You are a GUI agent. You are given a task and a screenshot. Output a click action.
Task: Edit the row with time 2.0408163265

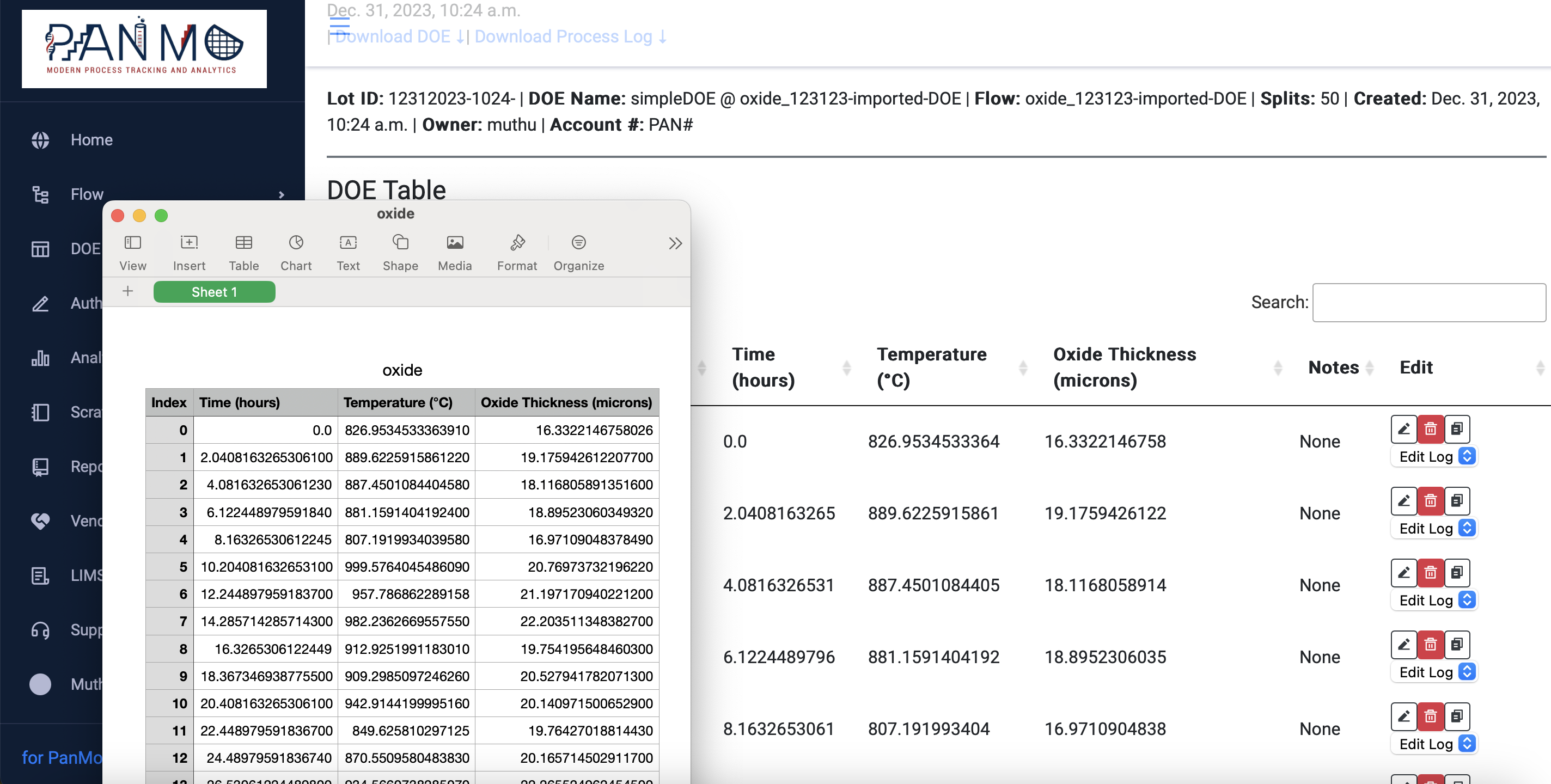click(1404, 500)
